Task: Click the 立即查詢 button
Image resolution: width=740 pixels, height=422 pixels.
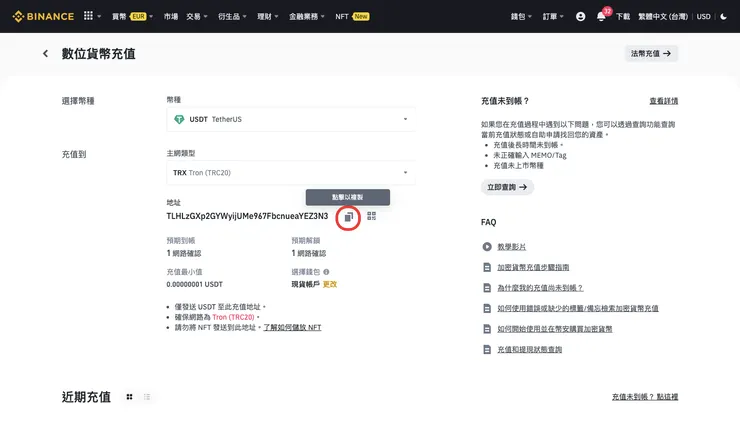Action: (x=507, y=187)
